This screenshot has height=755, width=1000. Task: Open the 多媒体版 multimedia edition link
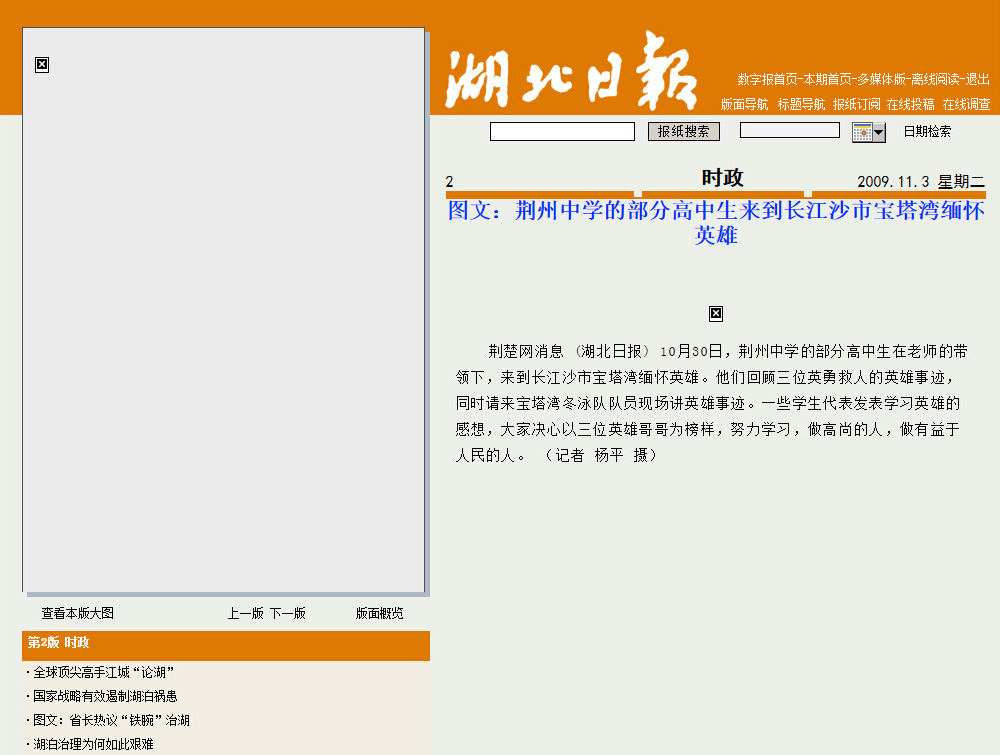pos(881,79)
